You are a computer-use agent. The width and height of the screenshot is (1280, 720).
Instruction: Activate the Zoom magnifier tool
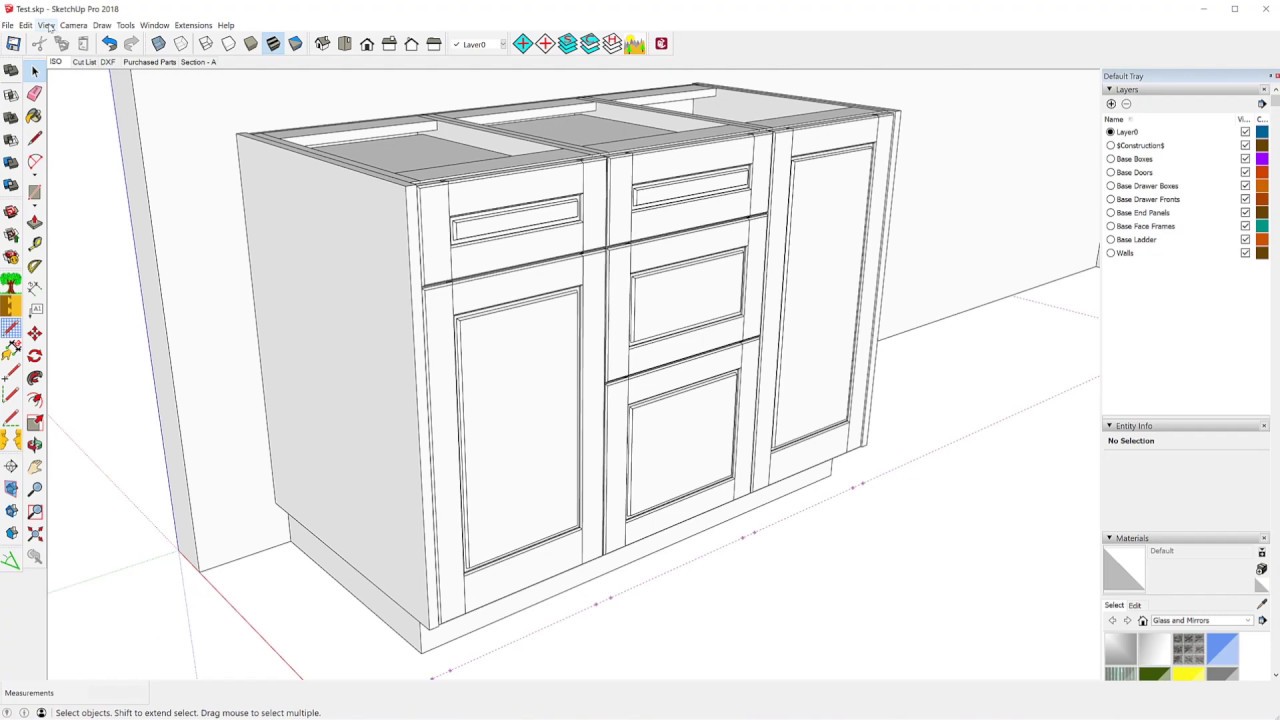[34, 488]
